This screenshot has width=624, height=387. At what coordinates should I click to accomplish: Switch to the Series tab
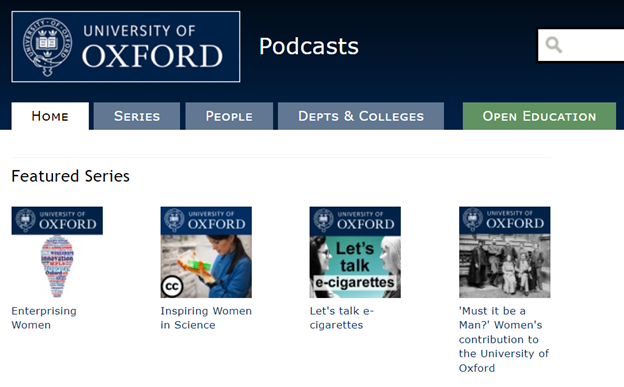coord(137,116)
